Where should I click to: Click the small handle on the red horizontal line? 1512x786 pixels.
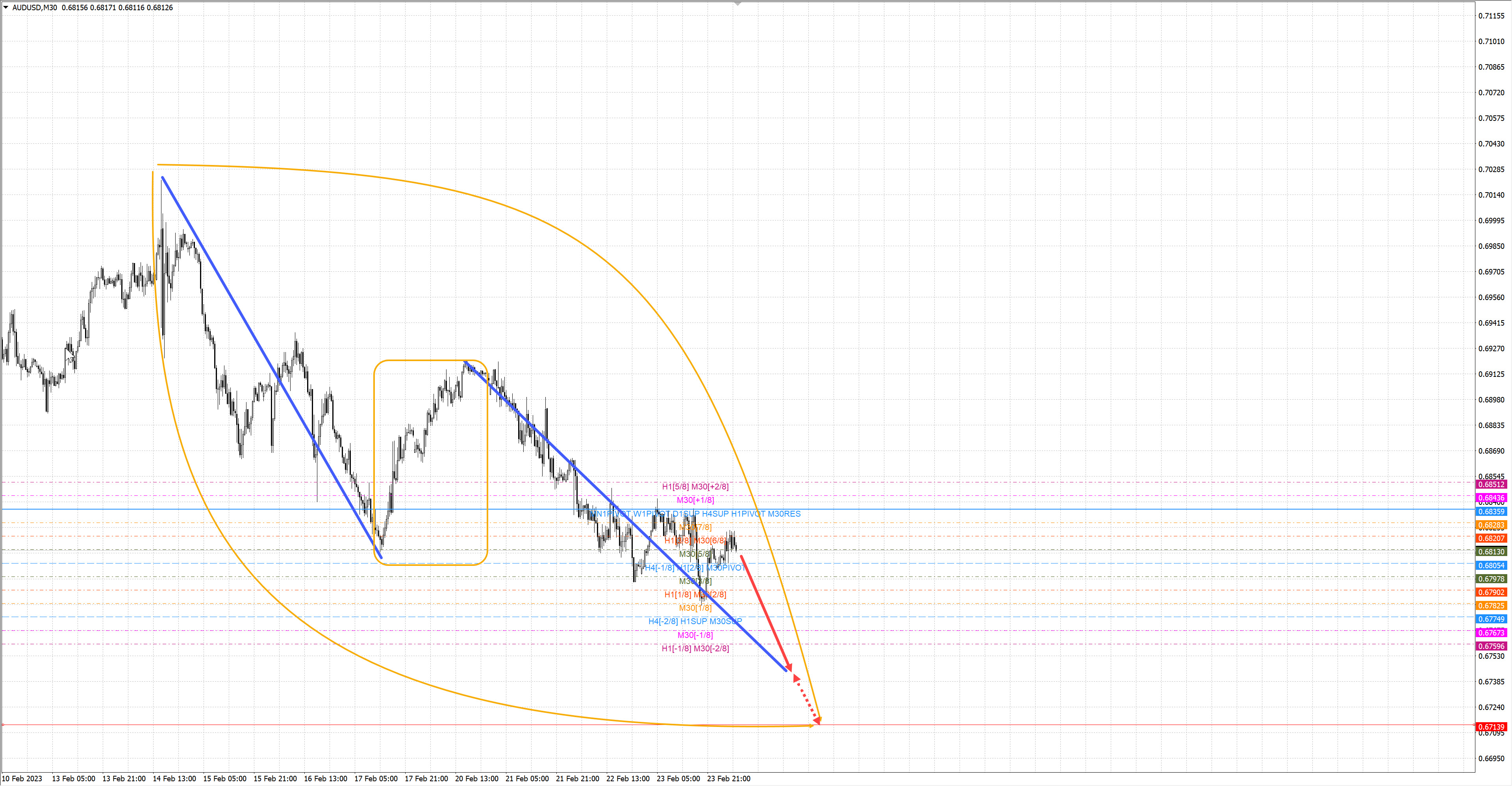[3, 725]
